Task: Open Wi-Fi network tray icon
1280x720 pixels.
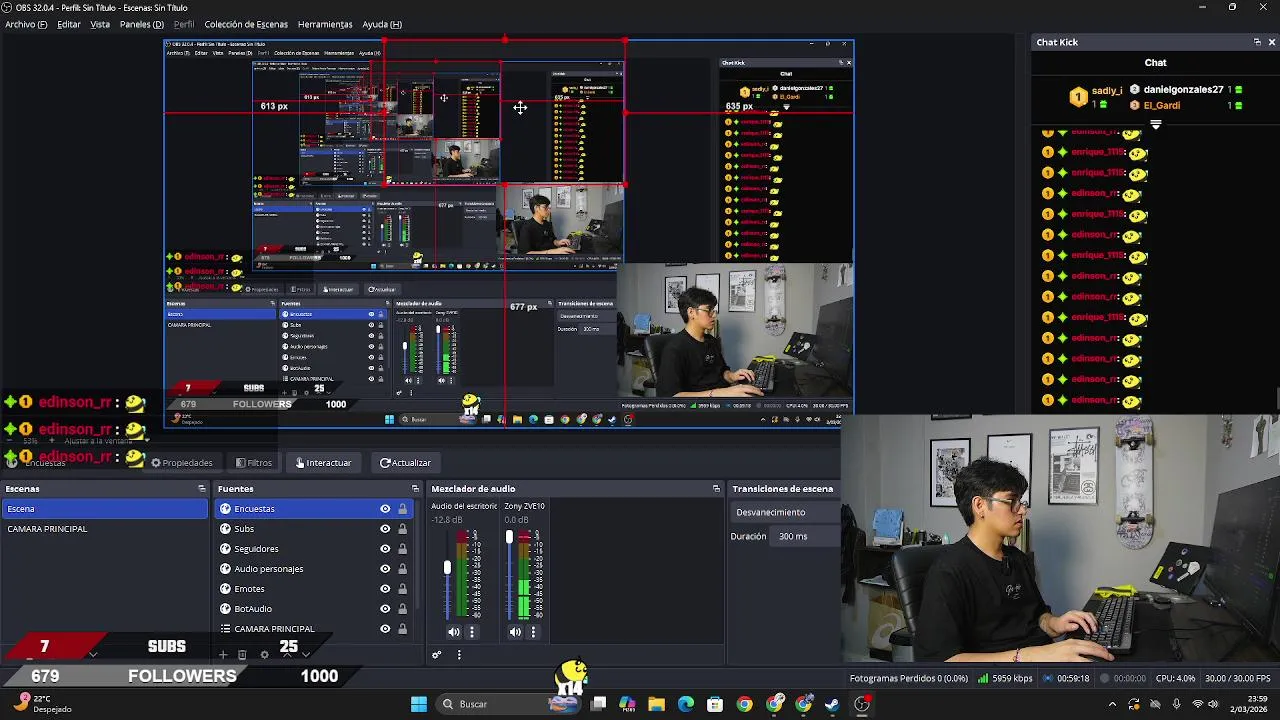Action: coord(1198,704)
